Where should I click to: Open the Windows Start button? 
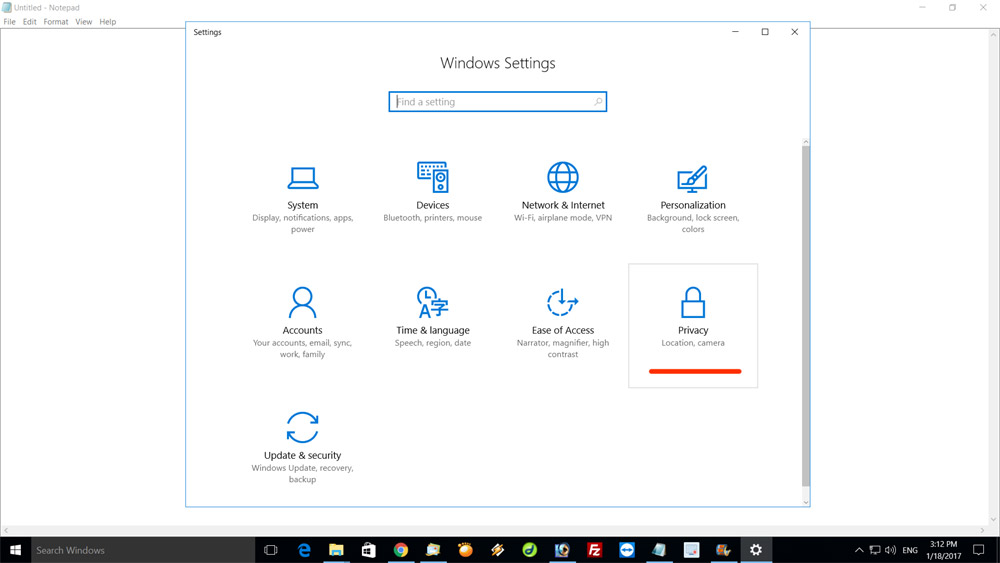click(x=15, y=550)
